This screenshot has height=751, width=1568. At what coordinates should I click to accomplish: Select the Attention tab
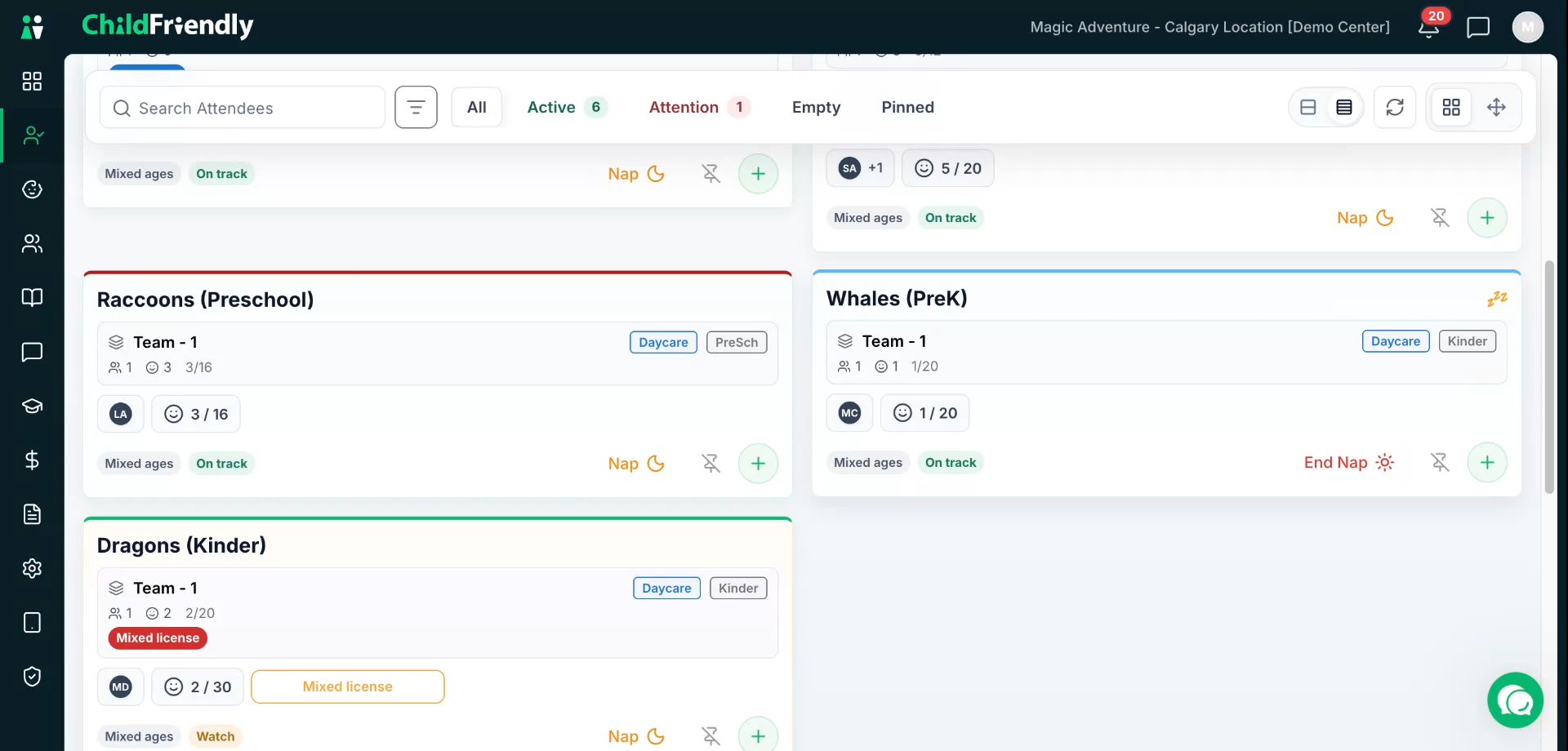pos(700,107)
